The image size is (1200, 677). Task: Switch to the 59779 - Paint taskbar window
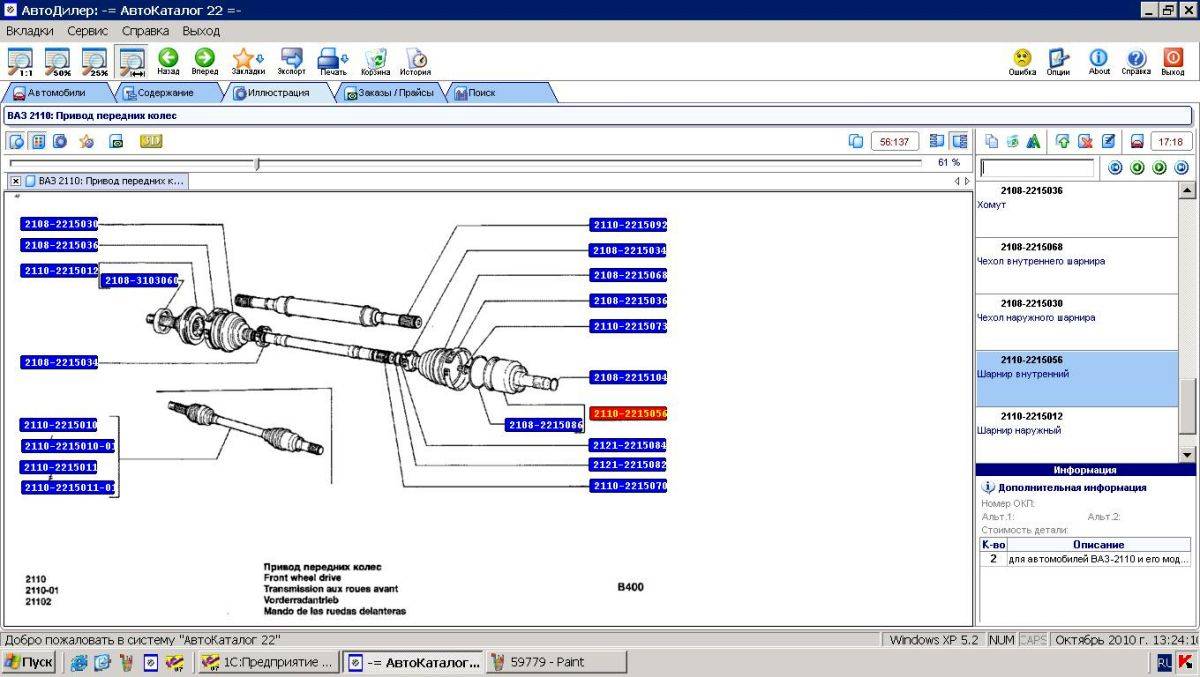tap(556, 662)
